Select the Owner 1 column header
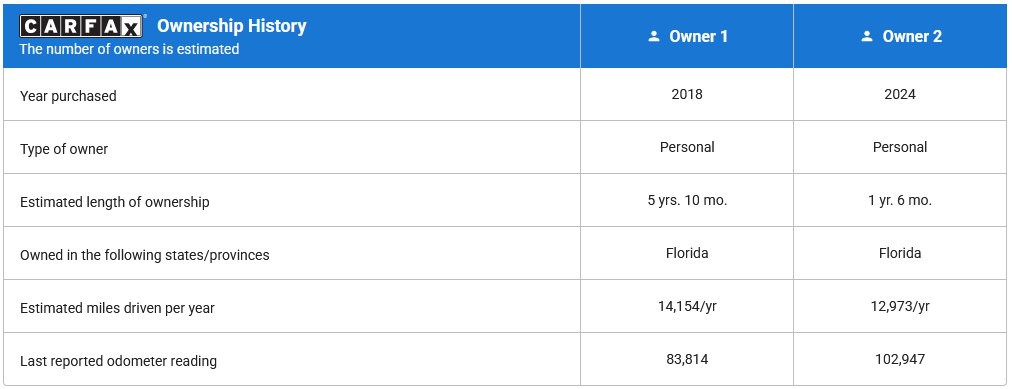Screen dimensions: 1012x389 pos(687,36)
